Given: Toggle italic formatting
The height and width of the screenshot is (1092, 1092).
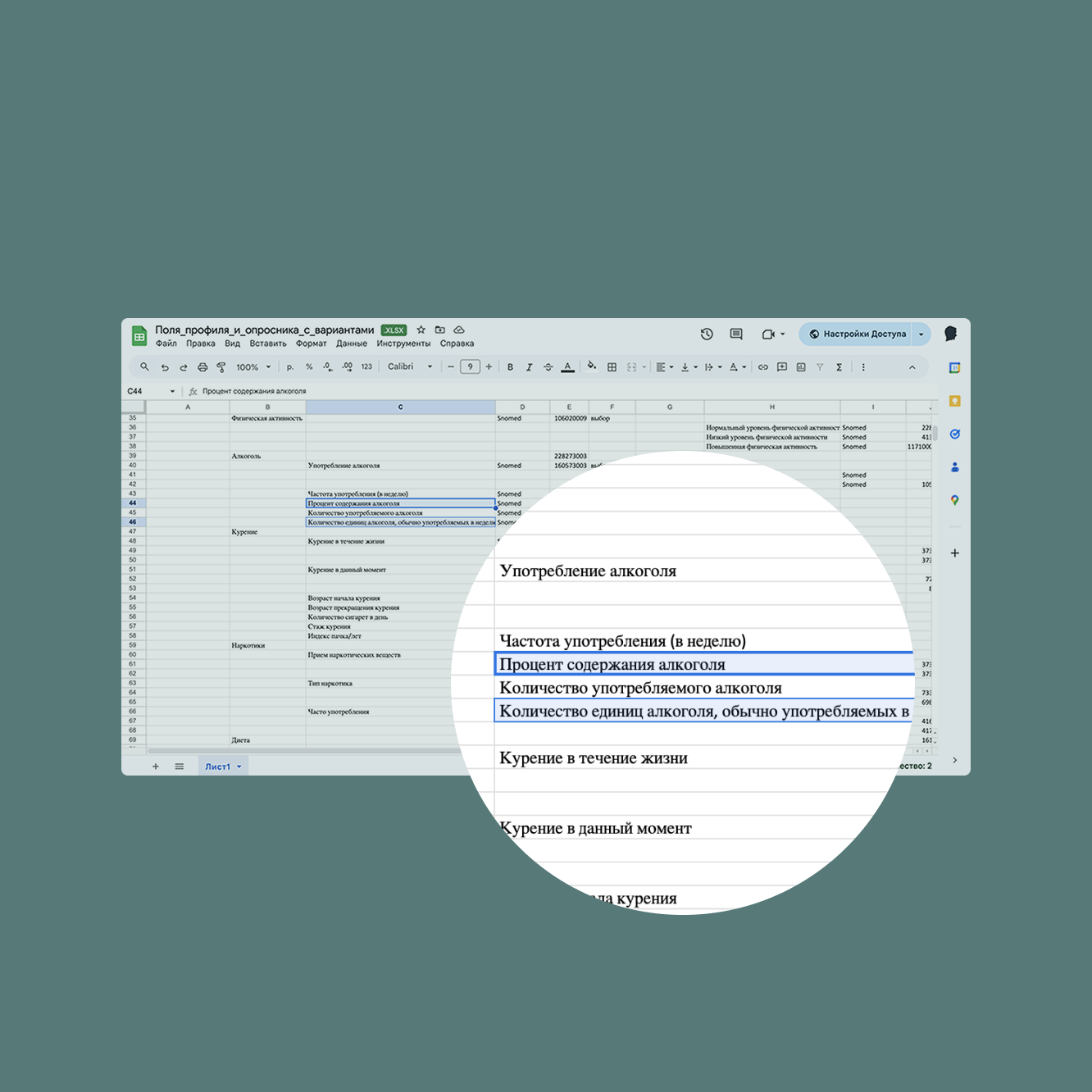Looking at the screenshot, I should pyautogui.click(x=529, y=367).
